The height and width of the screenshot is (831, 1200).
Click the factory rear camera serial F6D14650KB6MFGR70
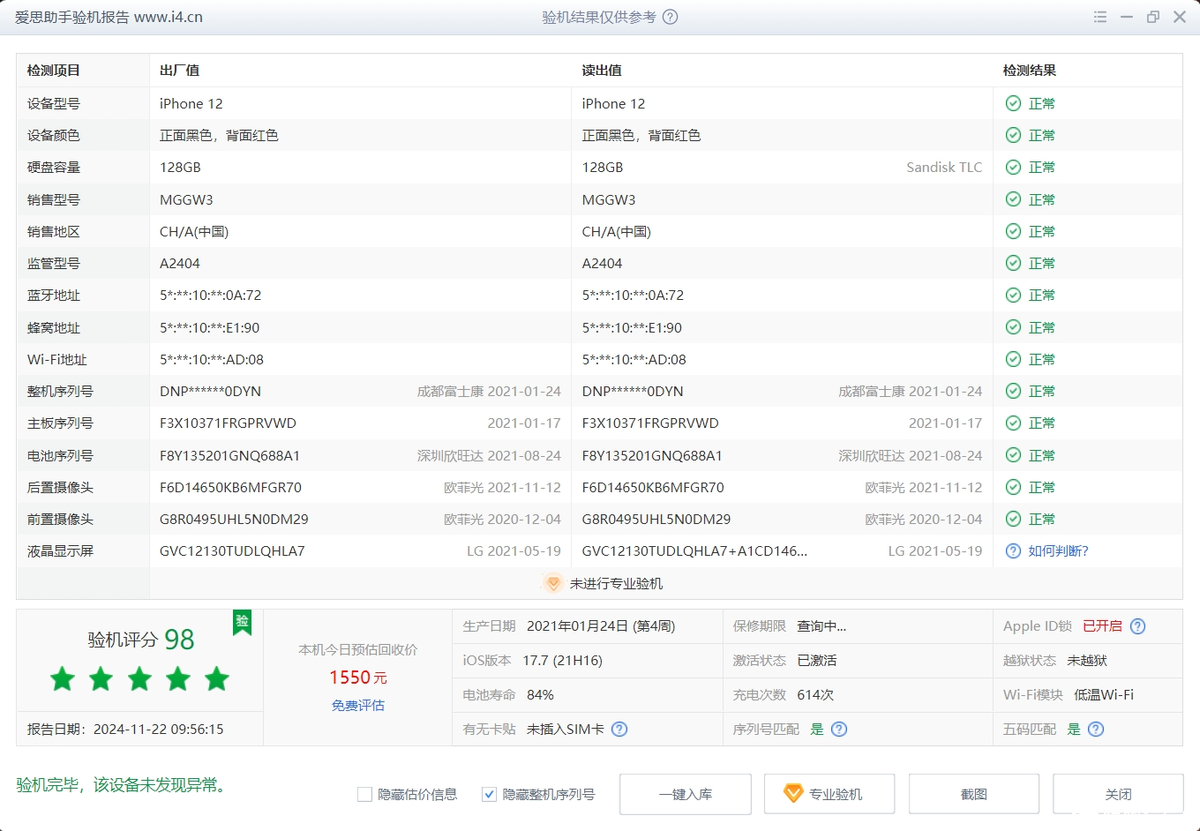coord(230,487)
